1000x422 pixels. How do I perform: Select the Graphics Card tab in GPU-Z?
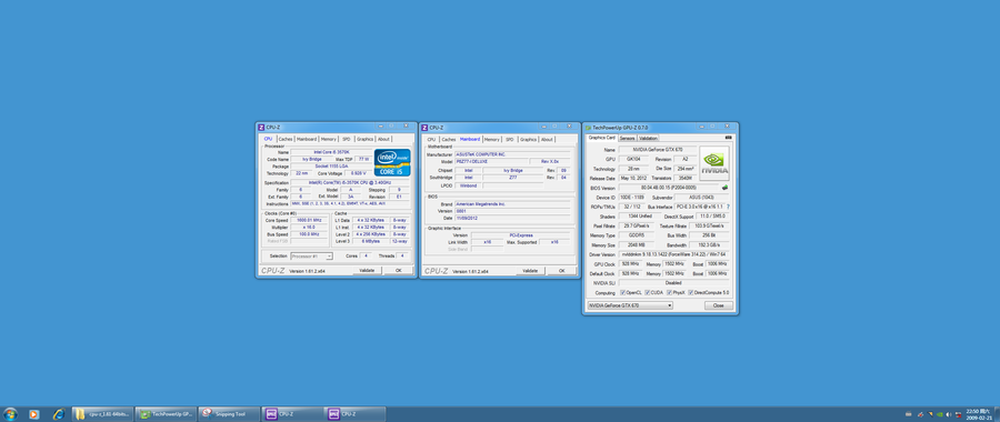click(x=601, y=138)
